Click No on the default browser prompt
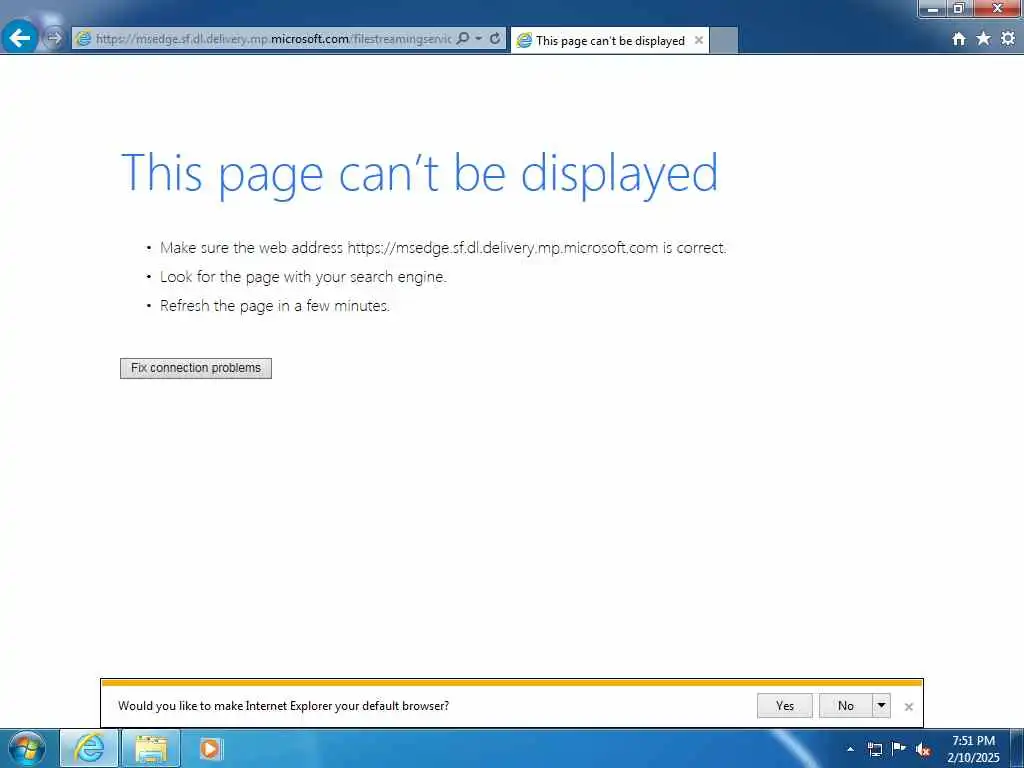The height and width of the screenshot is (768, 1024). 846,706
